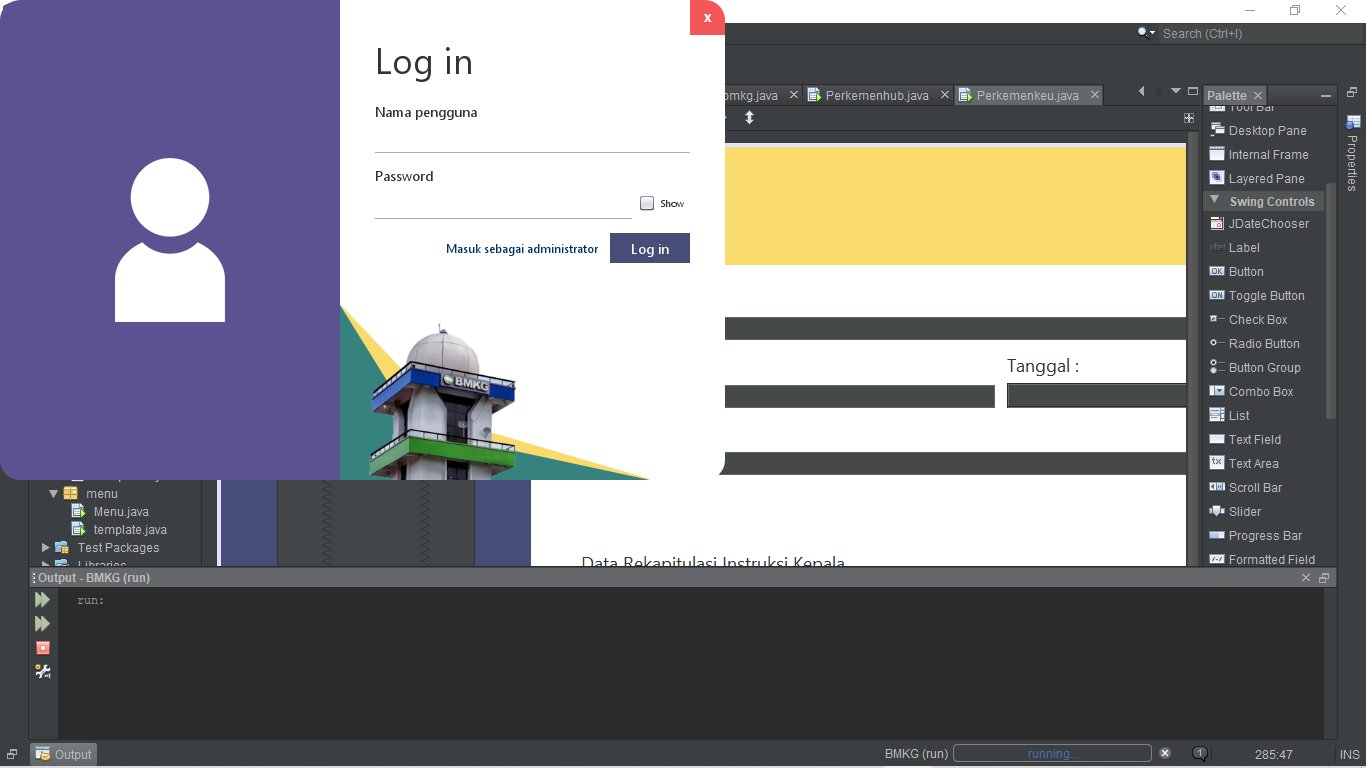1366x768 pixels.
Task: Open the notifications bubble in status bar
Action: coord(1200,754)
